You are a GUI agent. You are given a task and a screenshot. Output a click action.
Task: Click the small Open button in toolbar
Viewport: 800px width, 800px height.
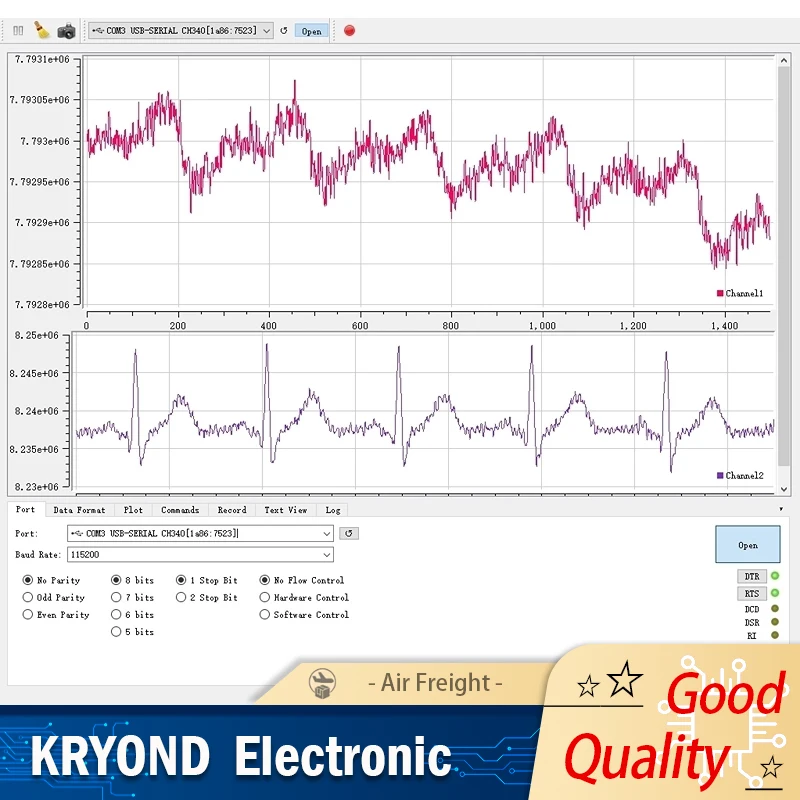(312, 31)
